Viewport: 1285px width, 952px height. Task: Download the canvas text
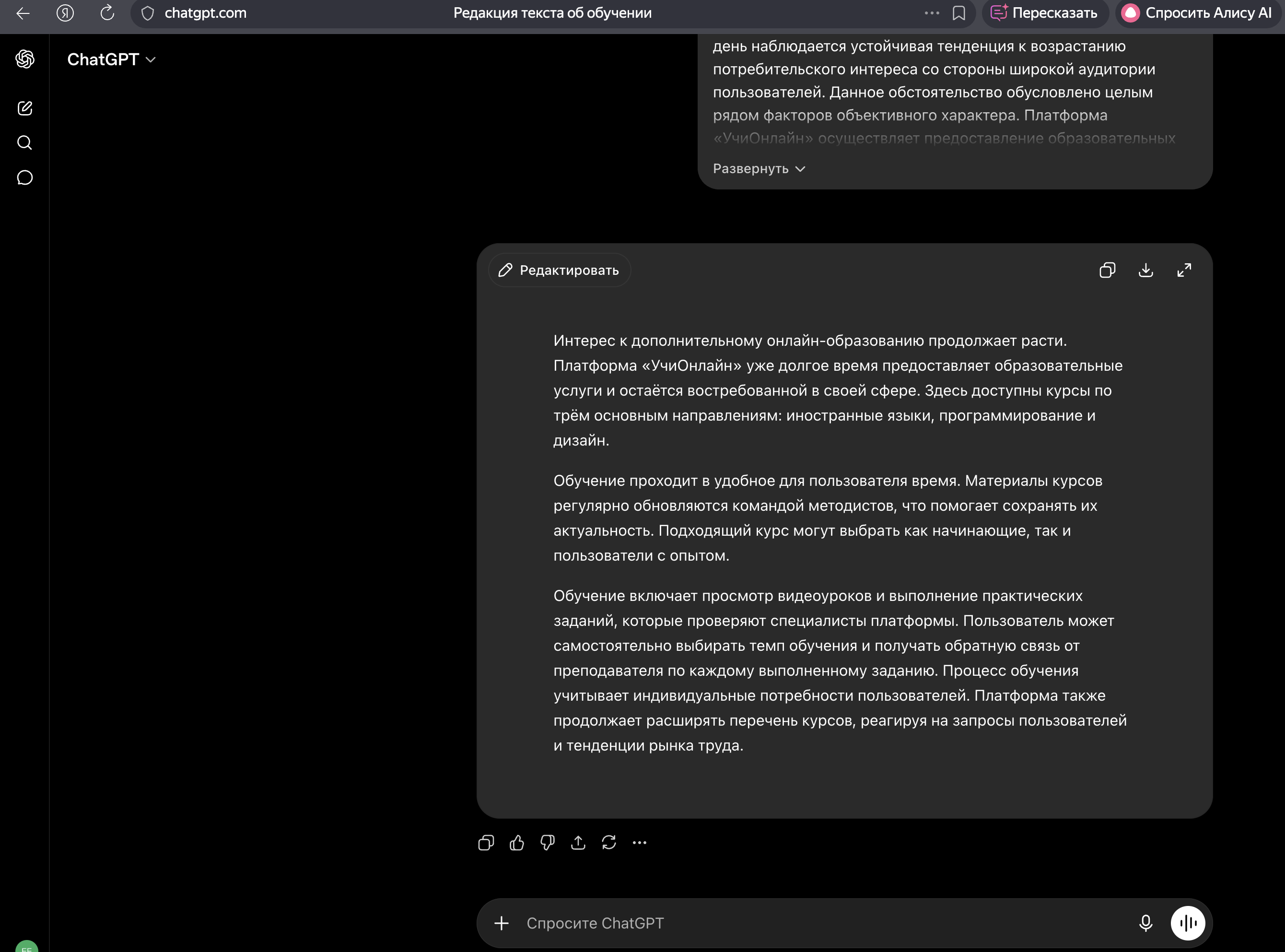[x=1145, y=270]
